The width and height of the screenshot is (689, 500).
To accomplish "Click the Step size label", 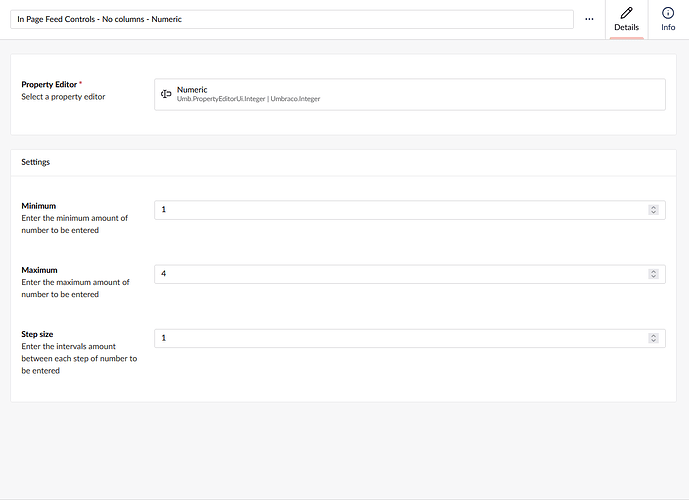I will [37, 334].
